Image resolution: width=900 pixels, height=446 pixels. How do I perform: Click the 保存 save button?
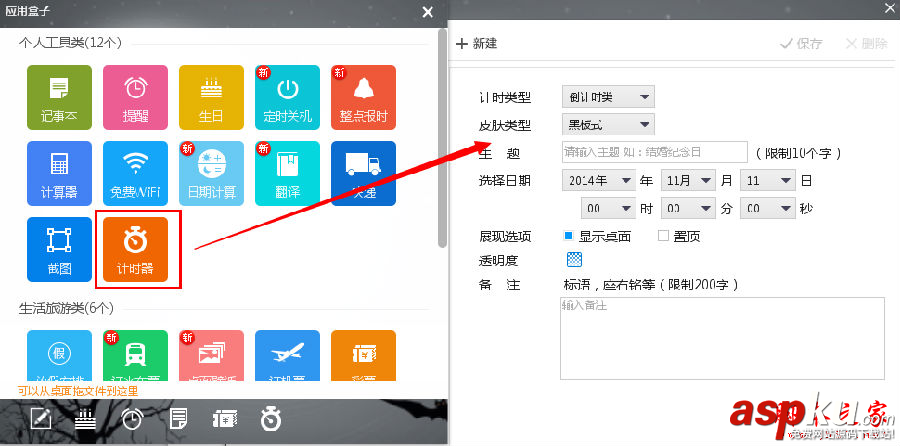click(801, 44)
